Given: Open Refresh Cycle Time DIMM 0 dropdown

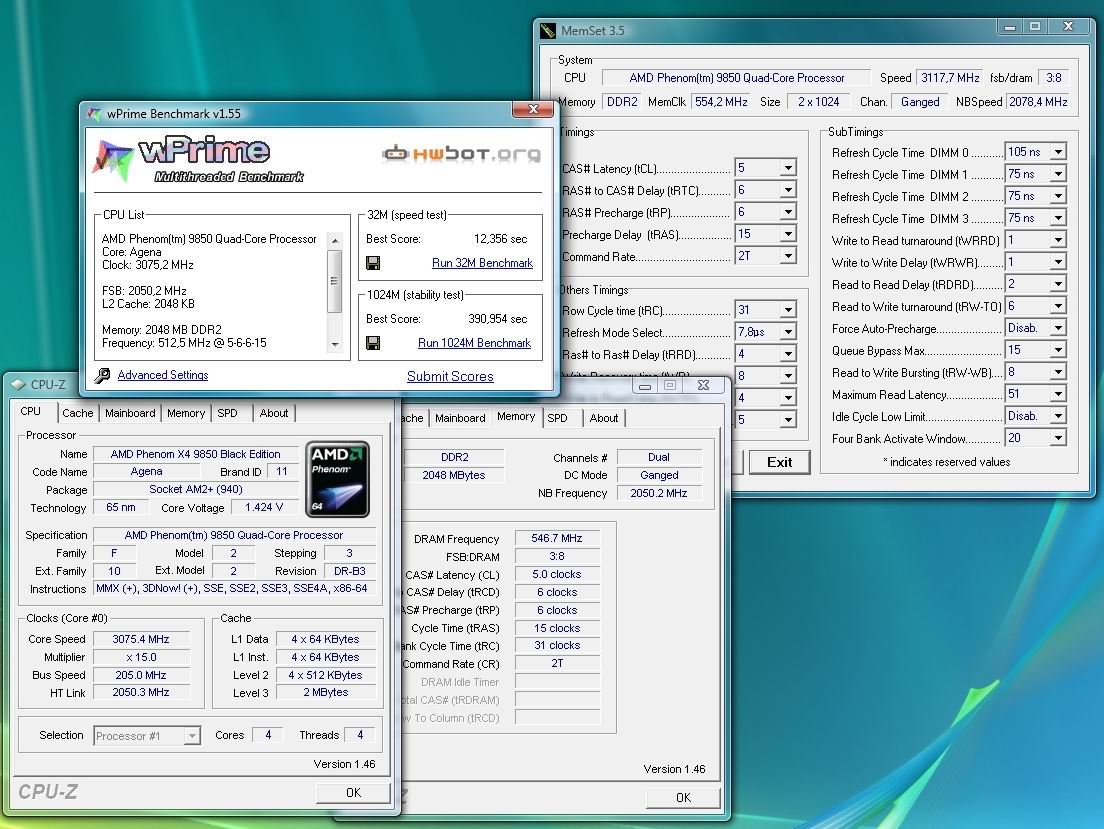Looking at the screenshot, I should pyautogui.click(x=1058, y=151).
